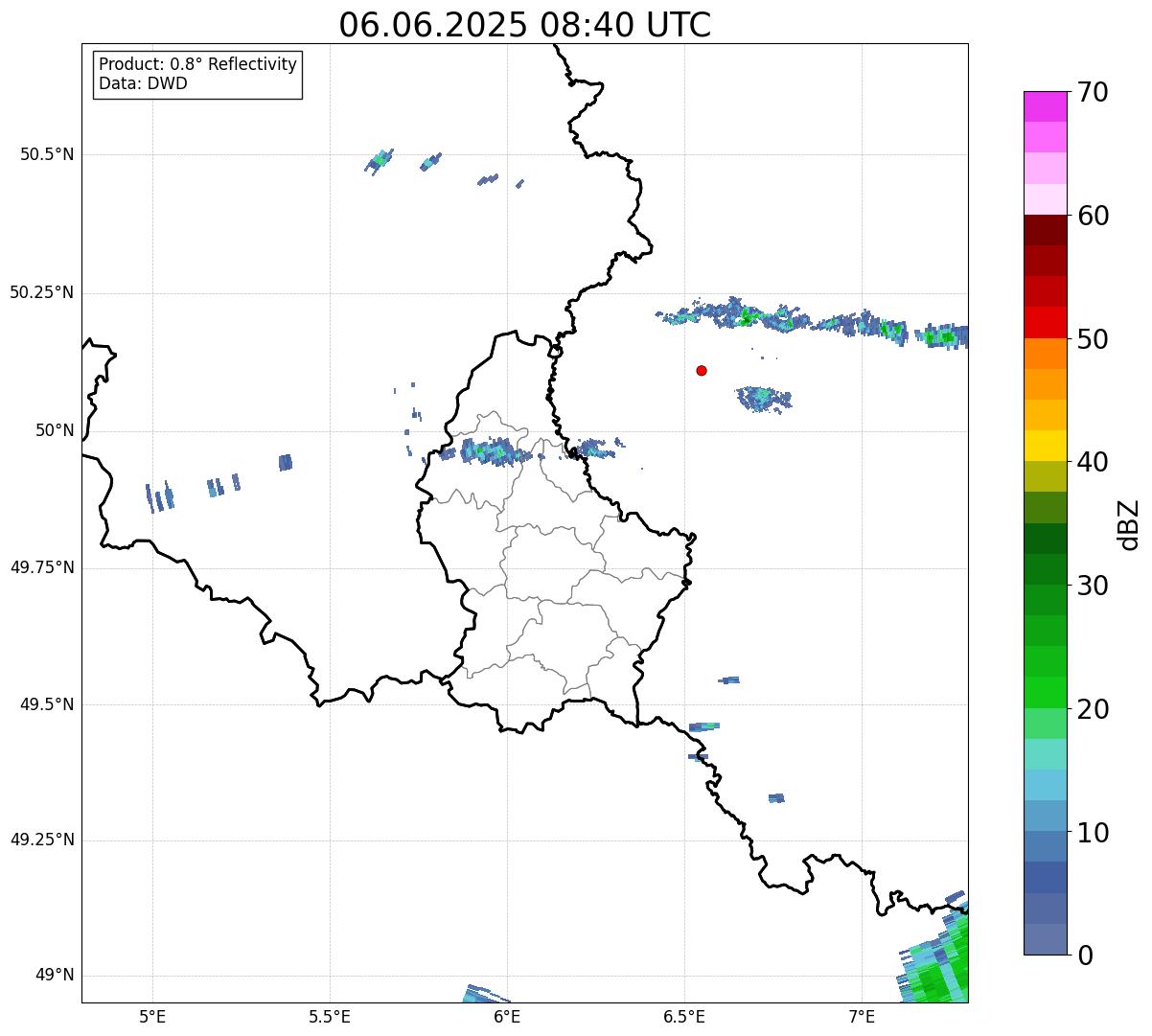Click the 49.5°N latitude label
This screenshot has height=1036, width=1152.
(47, 704)
